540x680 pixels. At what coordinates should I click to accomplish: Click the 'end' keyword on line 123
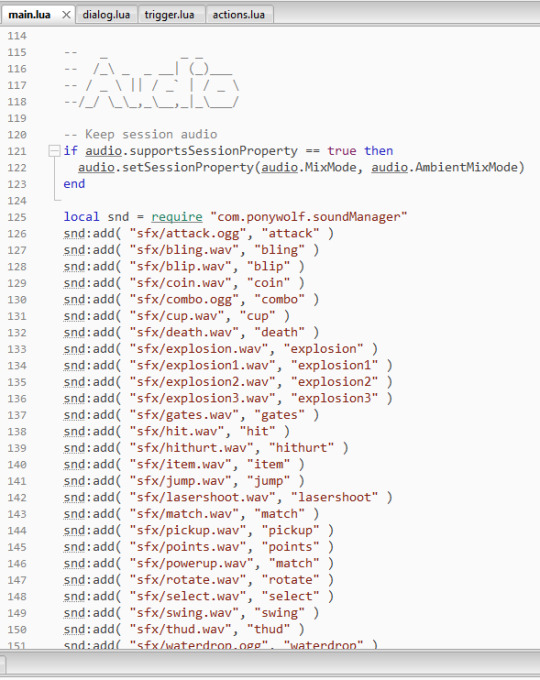[x=74, y=184]
